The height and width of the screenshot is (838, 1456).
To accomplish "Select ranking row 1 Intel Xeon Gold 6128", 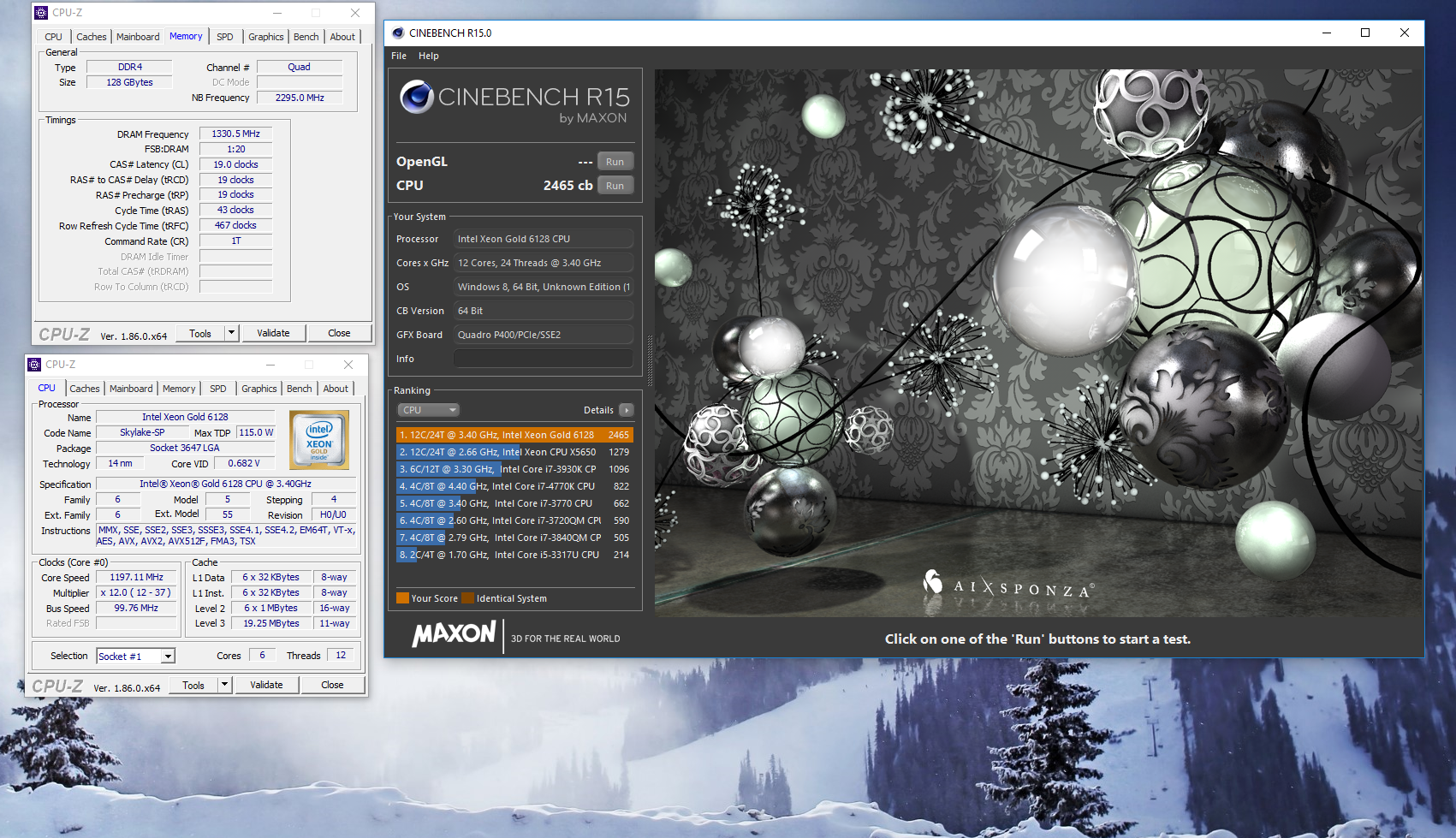I will point(514,435).
